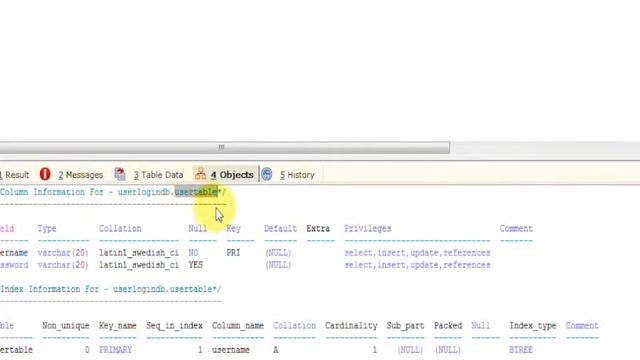The image size is (640, 360).
Task: Click the History clock icon
Action: (x=267, y=174)
